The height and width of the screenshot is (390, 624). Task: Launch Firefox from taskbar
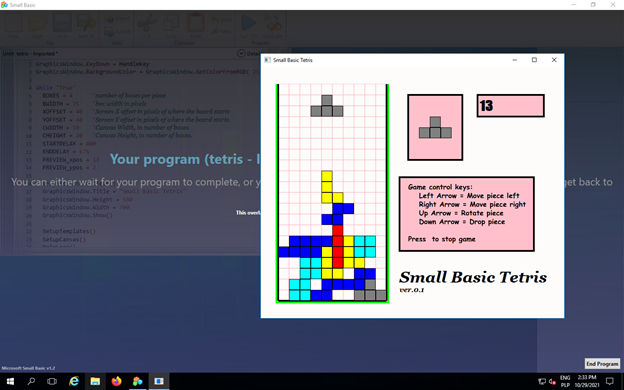click(x=117, y=381)
